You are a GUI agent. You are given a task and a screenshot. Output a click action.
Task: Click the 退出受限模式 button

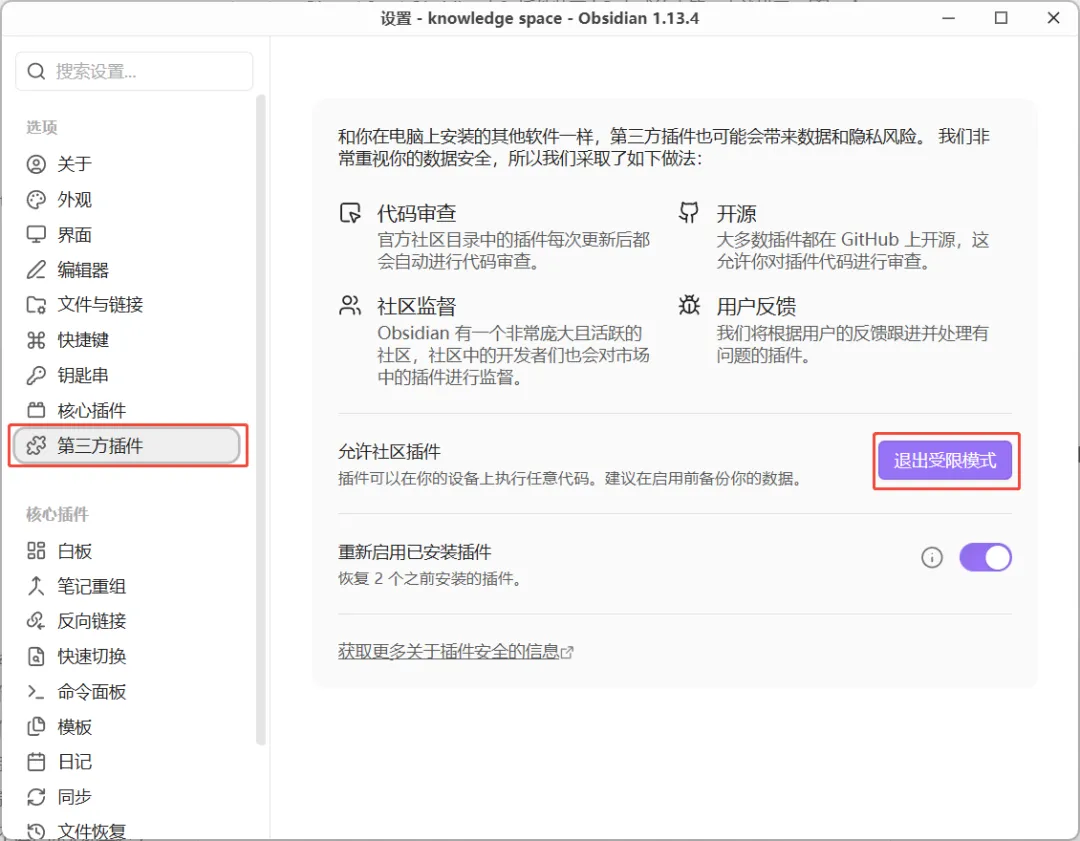coord(945,460)
